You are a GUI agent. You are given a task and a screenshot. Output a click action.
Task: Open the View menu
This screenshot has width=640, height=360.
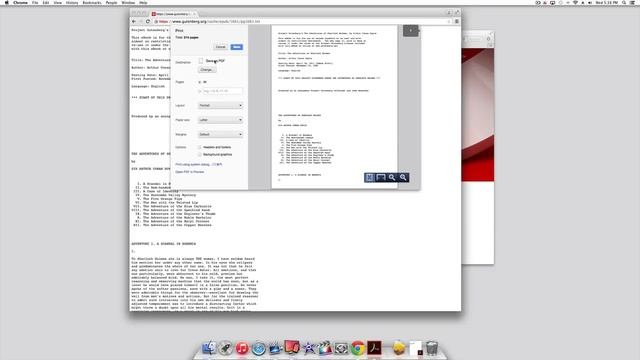(58, 2)
